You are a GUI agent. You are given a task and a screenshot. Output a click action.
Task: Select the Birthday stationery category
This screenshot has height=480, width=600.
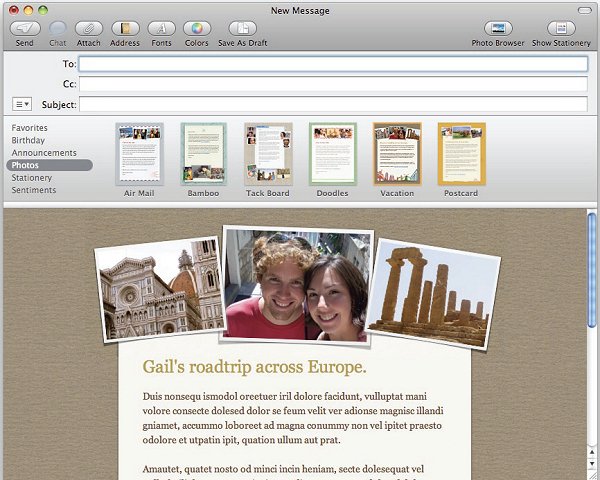pos(28,141)
